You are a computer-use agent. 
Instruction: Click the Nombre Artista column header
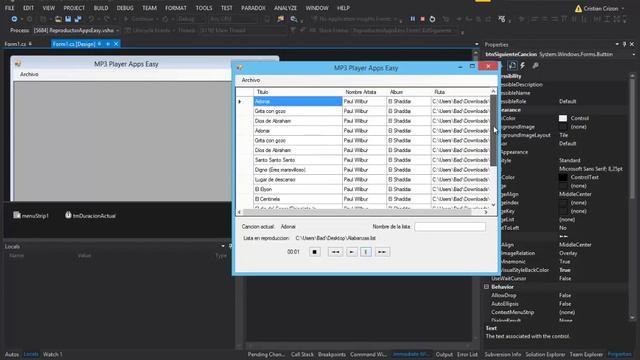(364, 92)
